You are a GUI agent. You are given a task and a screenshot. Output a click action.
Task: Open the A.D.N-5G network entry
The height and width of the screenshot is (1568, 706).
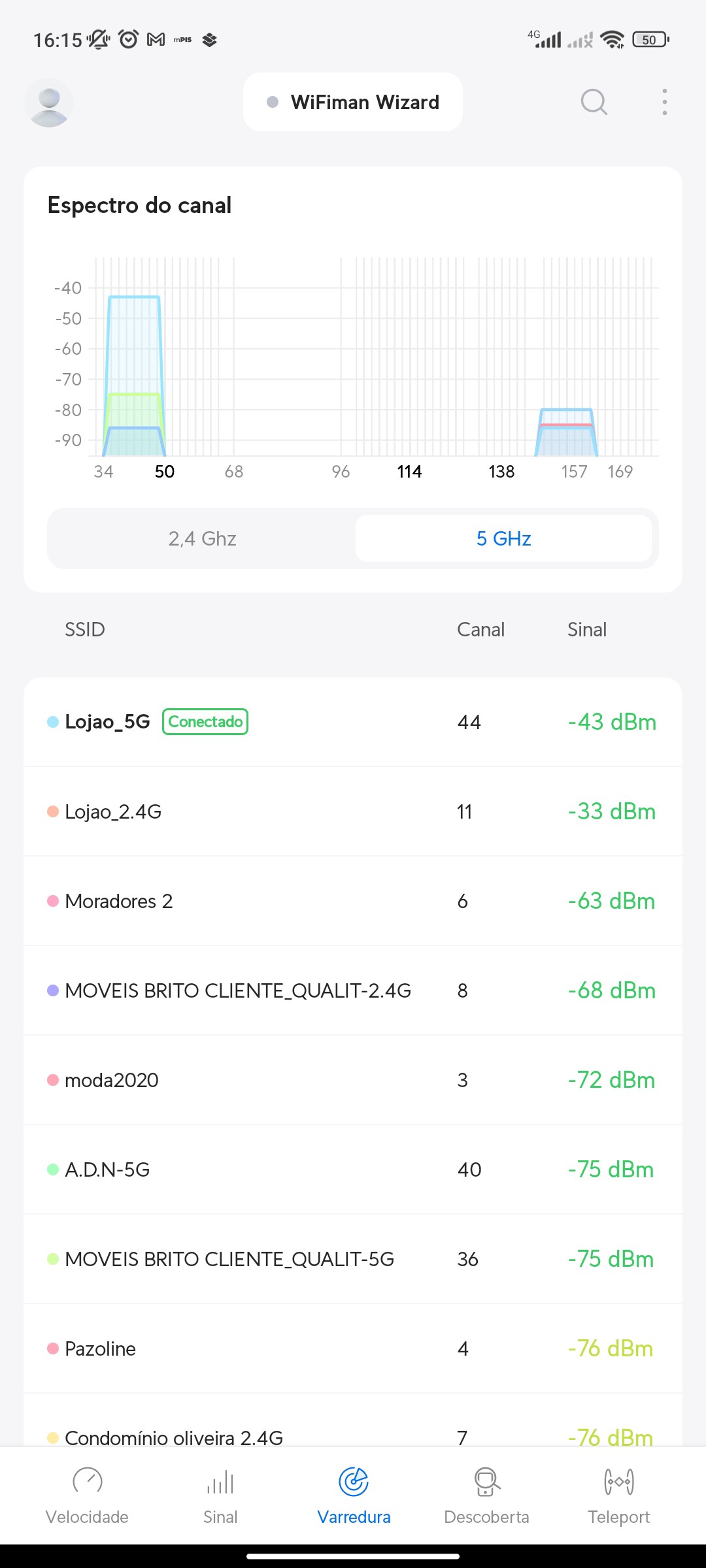pyautogui.click(x=353, y=1169)
